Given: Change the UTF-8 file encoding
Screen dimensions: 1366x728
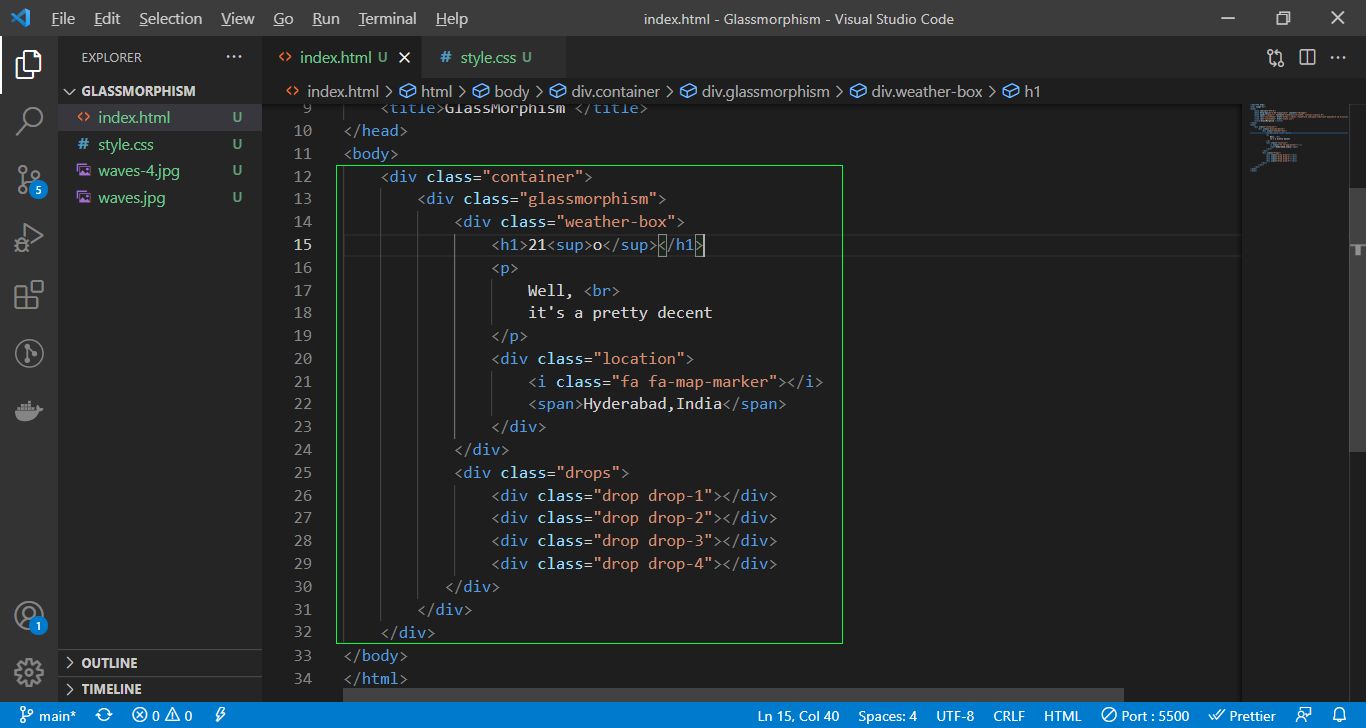Looking at the screenshot, I should coord(955,716).
